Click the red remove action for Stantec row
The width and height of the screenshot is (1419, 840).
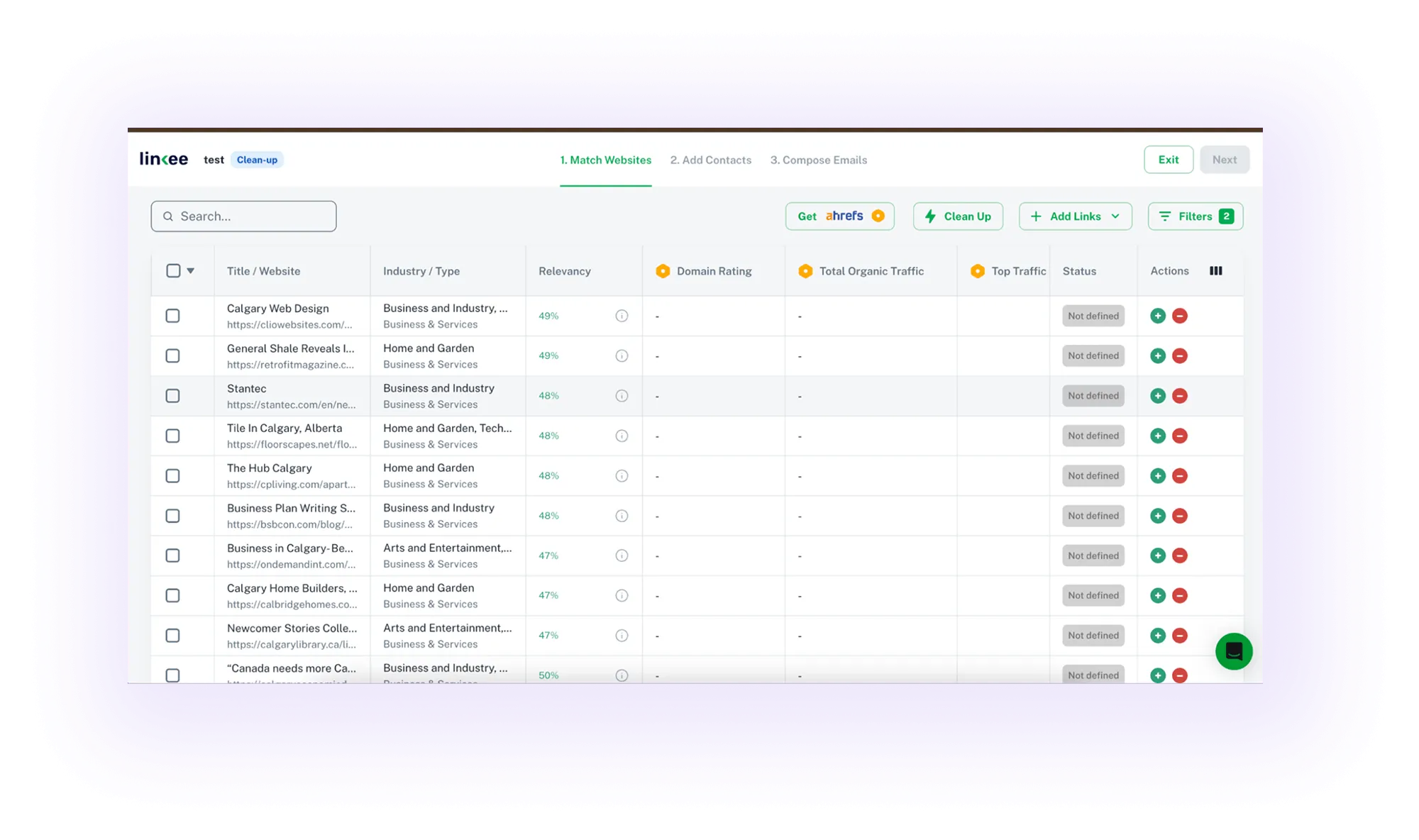click(1180, 396)
